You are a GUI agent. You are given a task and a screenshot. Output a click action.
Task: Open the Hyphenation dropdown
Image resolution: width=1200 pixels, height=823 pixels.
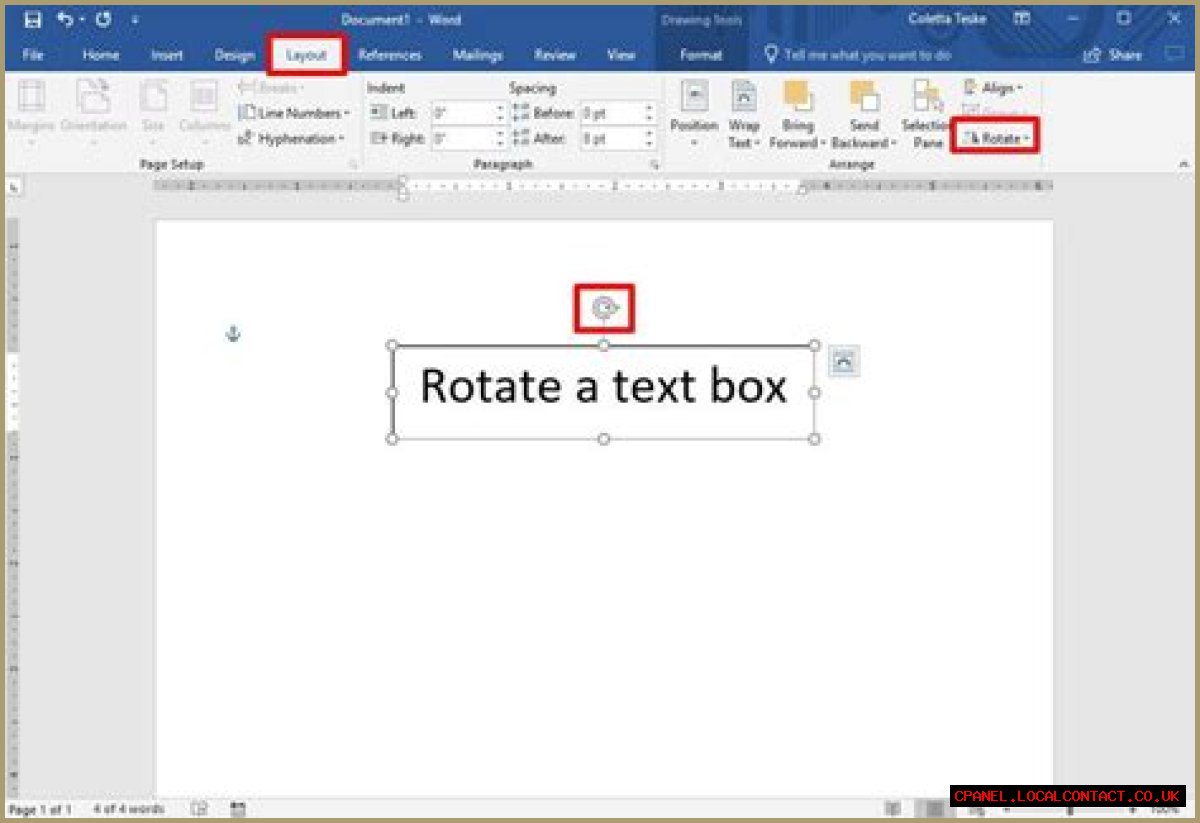tap(291, 139)
